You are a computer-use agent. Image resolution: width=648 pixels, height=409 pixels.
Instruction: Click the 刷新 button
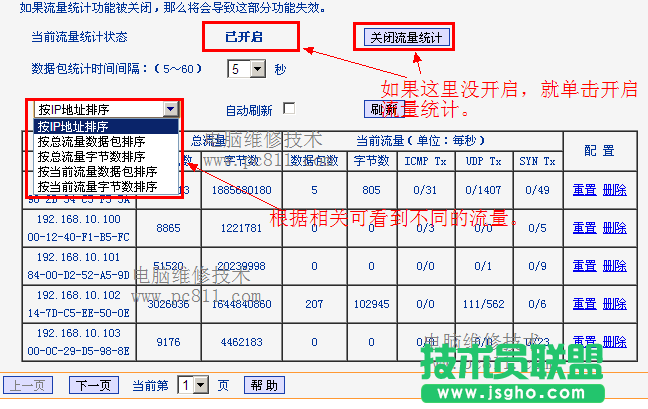(x=383, y=109)
